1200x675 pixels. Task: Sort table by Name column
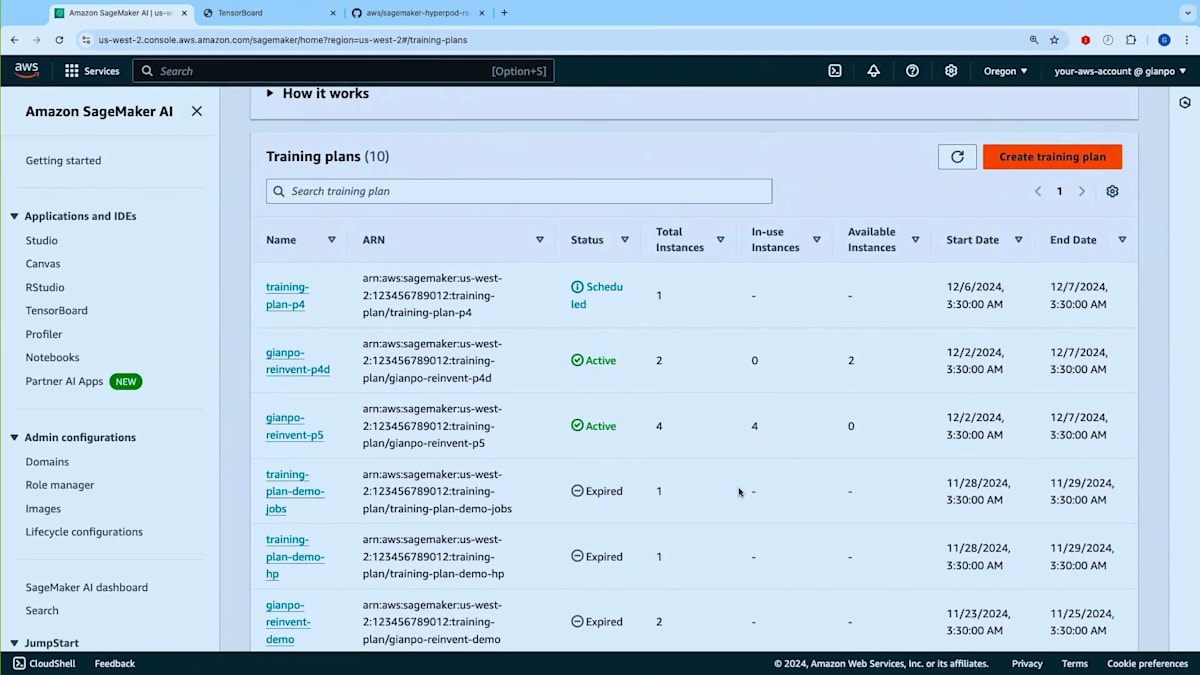[x=332, y=240]
